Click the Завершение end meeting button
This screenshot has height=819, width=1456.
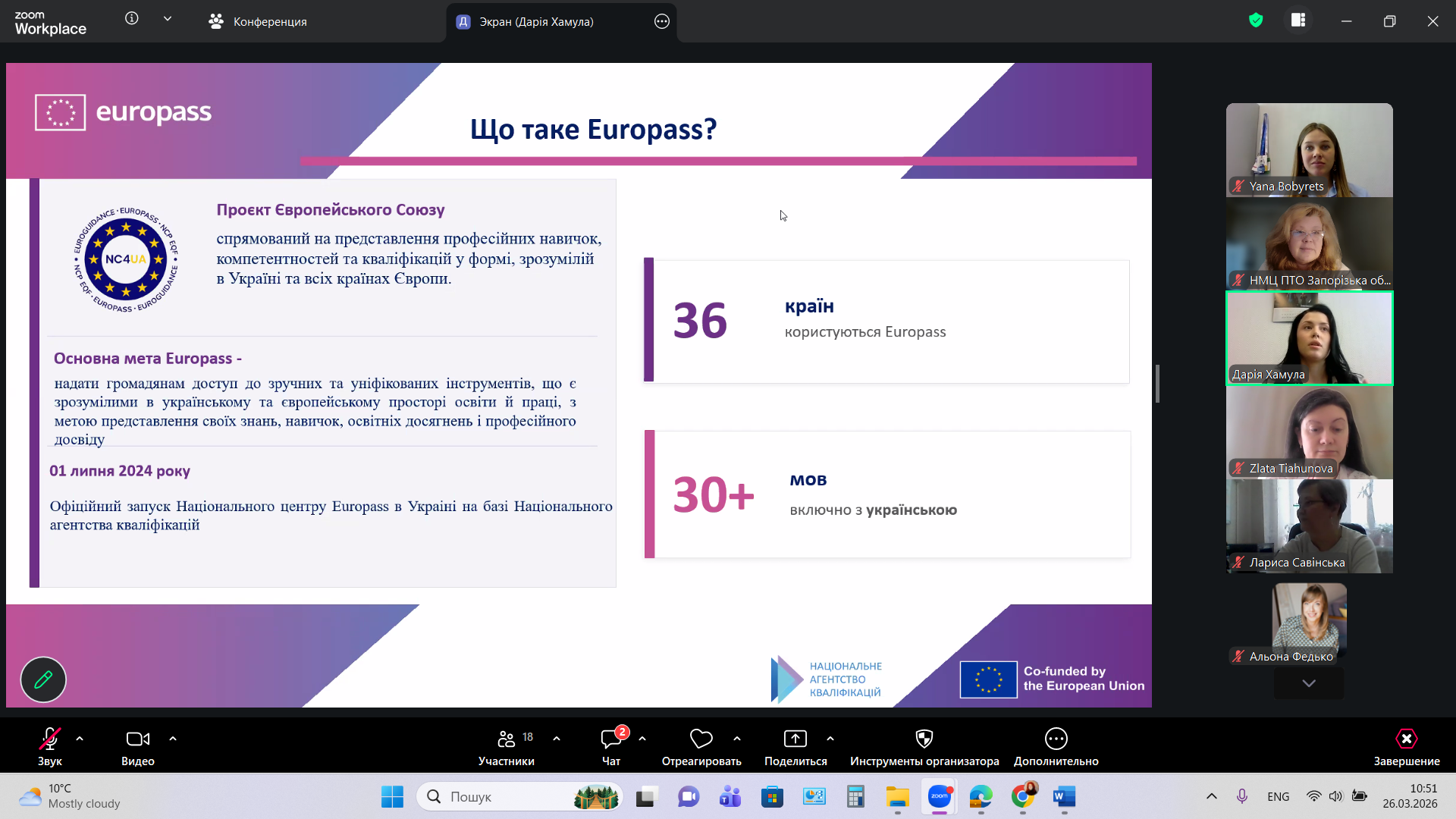[1407, 746]
